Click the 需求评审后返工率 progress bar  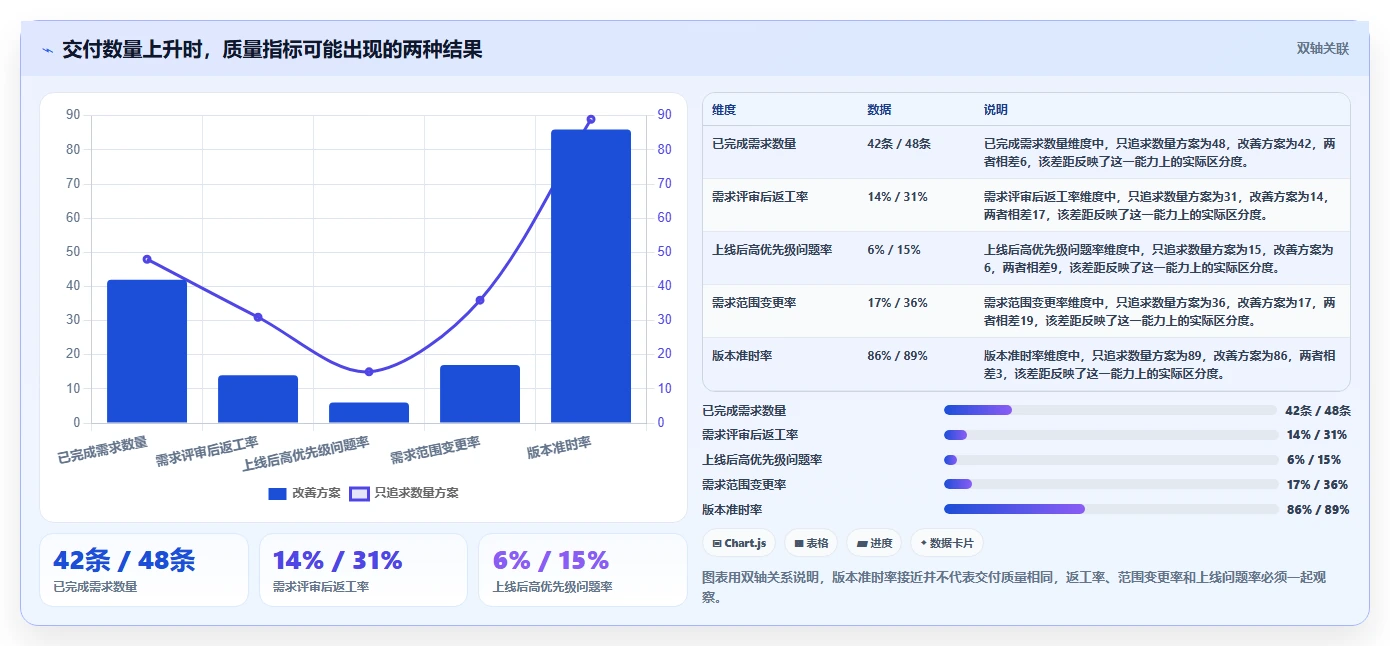(1111, 435)
